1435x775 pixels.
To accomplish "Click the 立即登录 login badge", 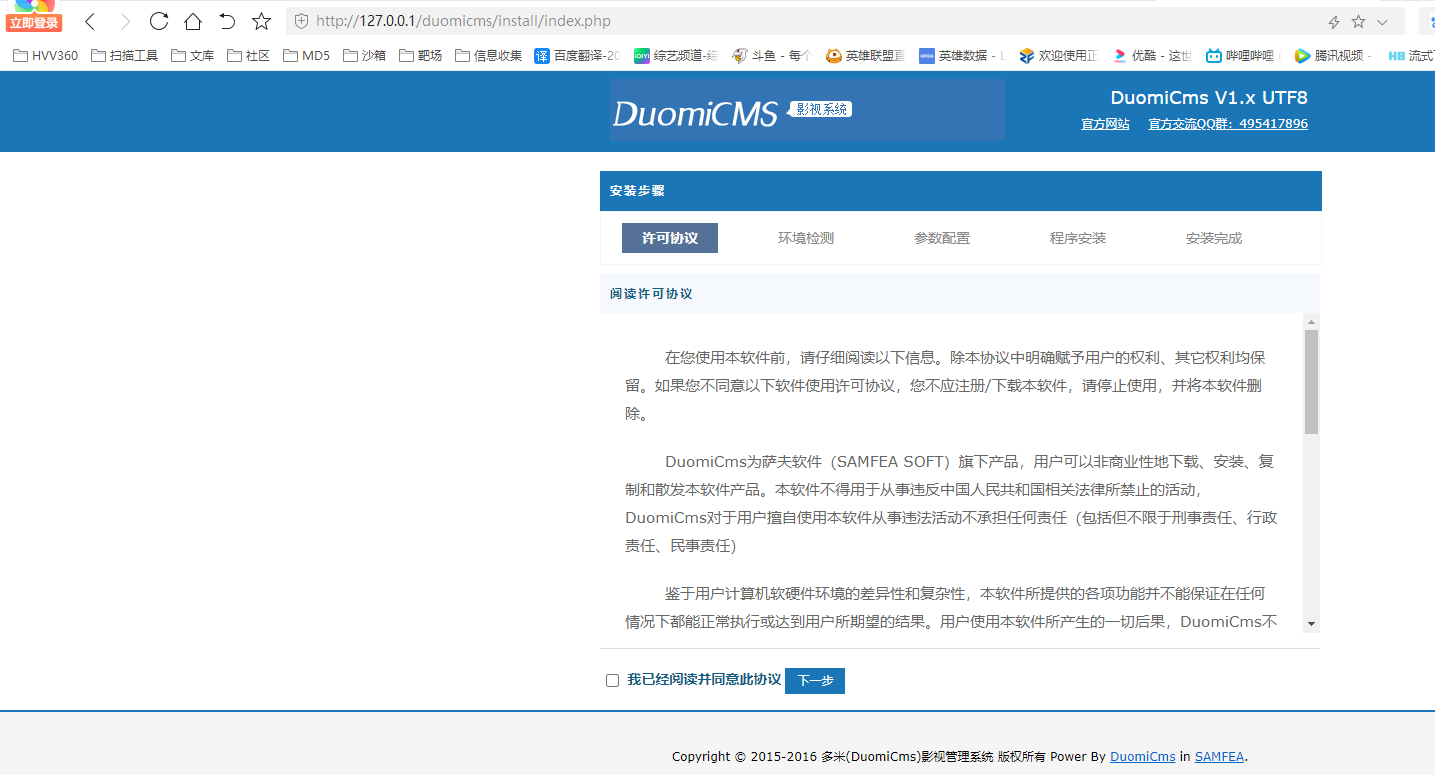I will tap(35, 23).
